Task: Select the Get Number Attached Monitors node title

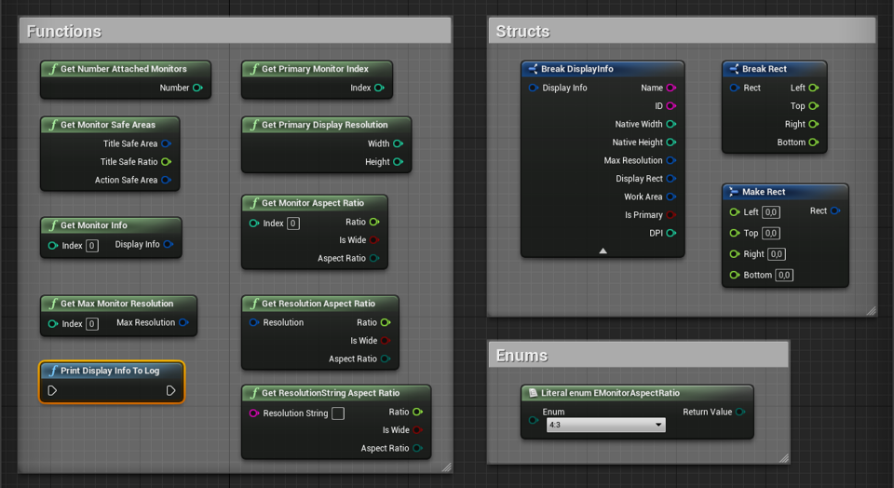Action: click(125, 69)
